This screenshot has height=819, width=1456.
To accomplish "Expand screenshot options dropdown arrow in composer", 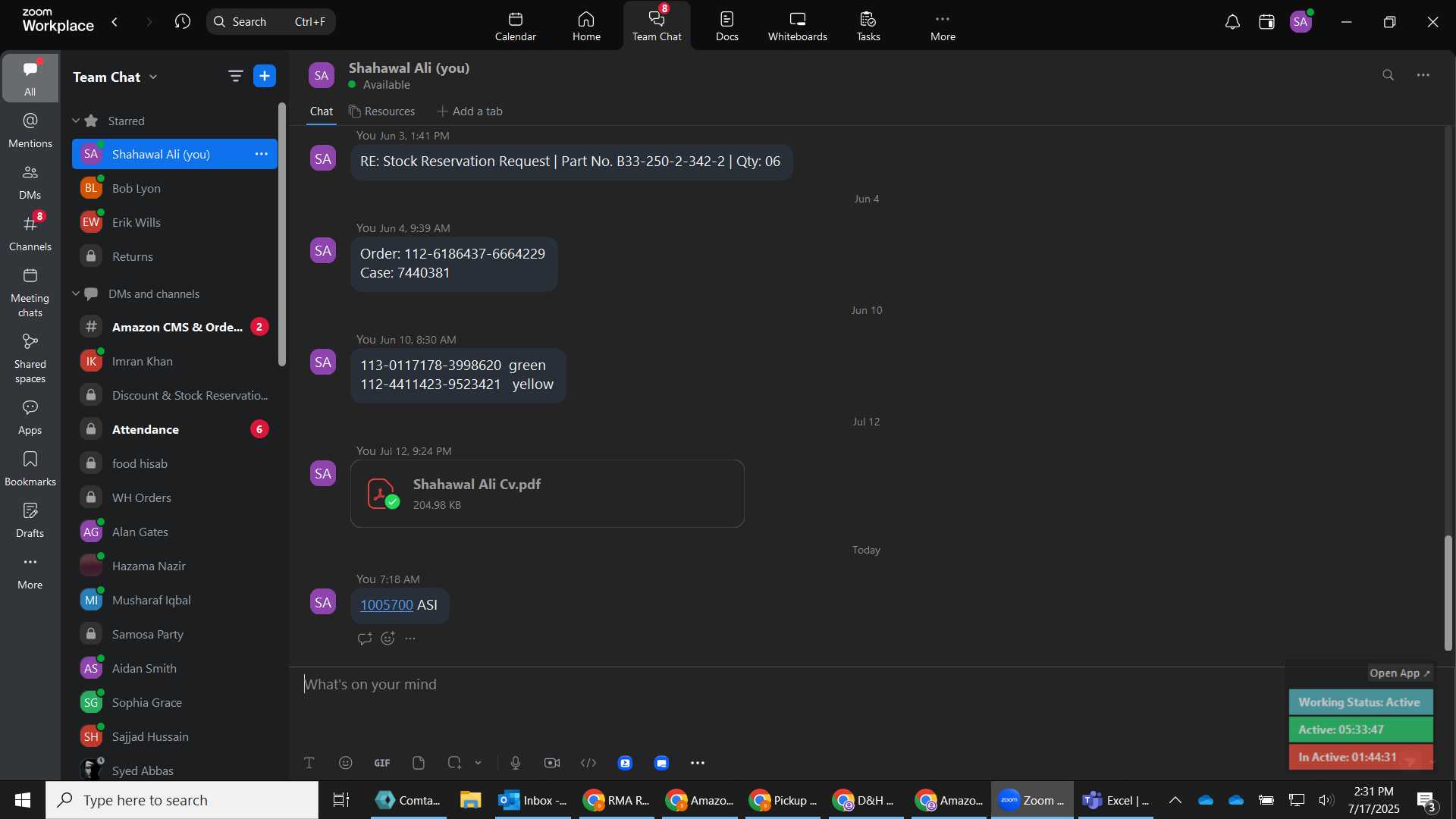I will click(x=478, y=763).
